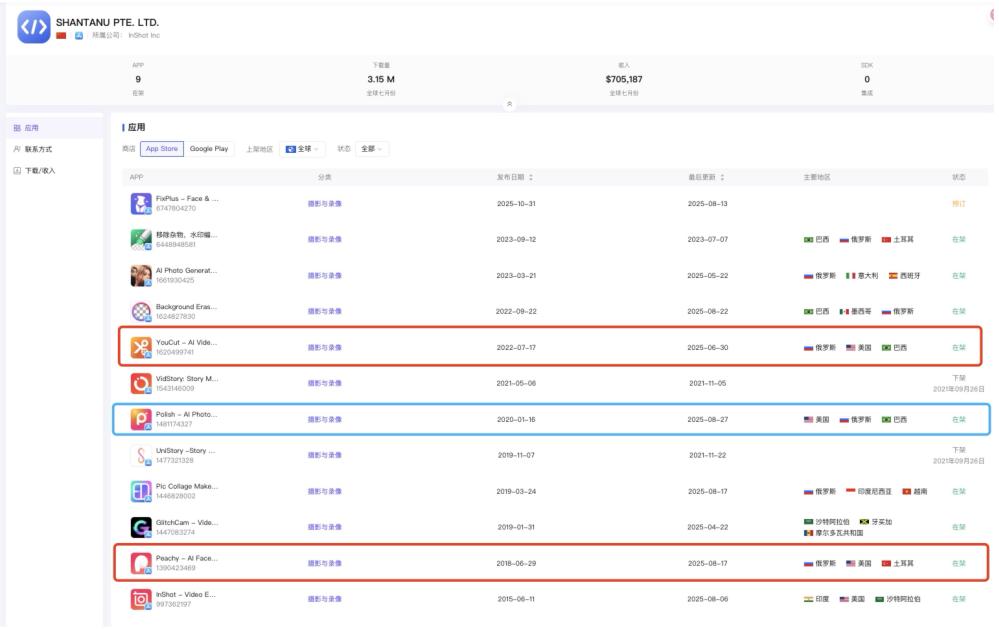Open the status dropdown showing 全部

[x=371, y=149]
